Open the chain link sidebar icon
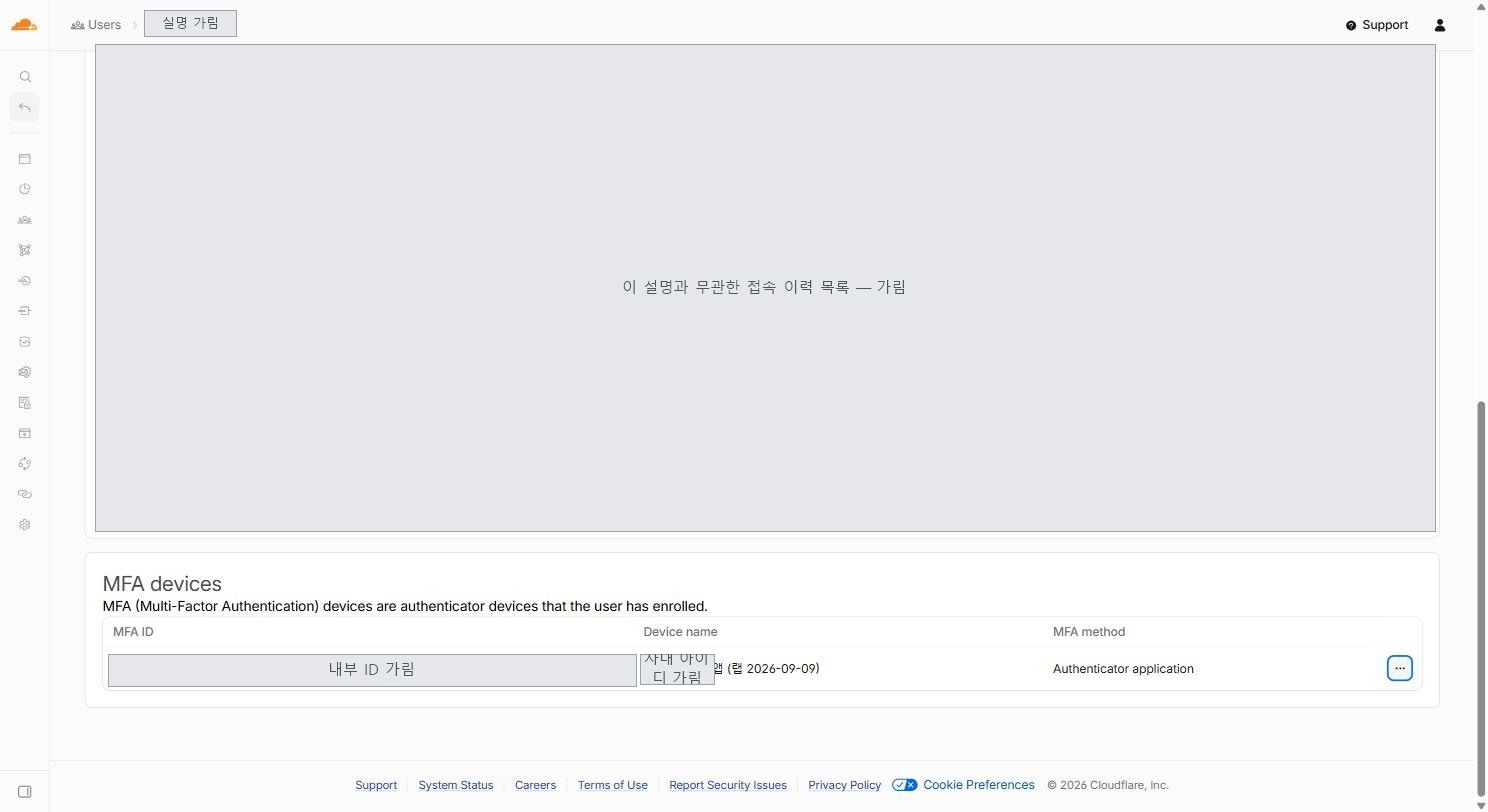Image resolution: width=1488 pixels, height=812 pixels. pos(25,494)
